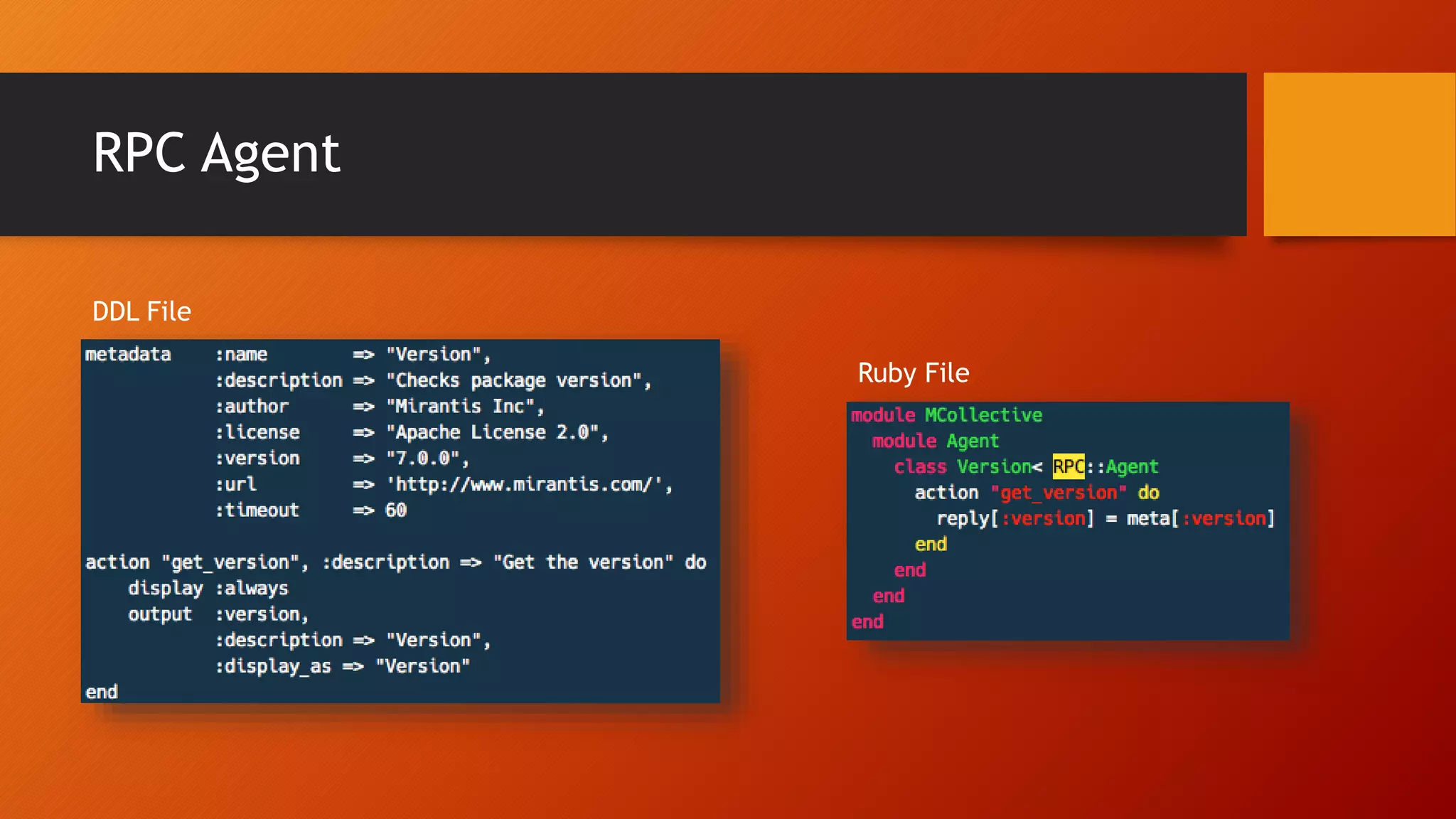The width and height of the screenshot is (1456, 819).
Task: Click the RPC Agent slide title
Action: [x=217, y=153]
